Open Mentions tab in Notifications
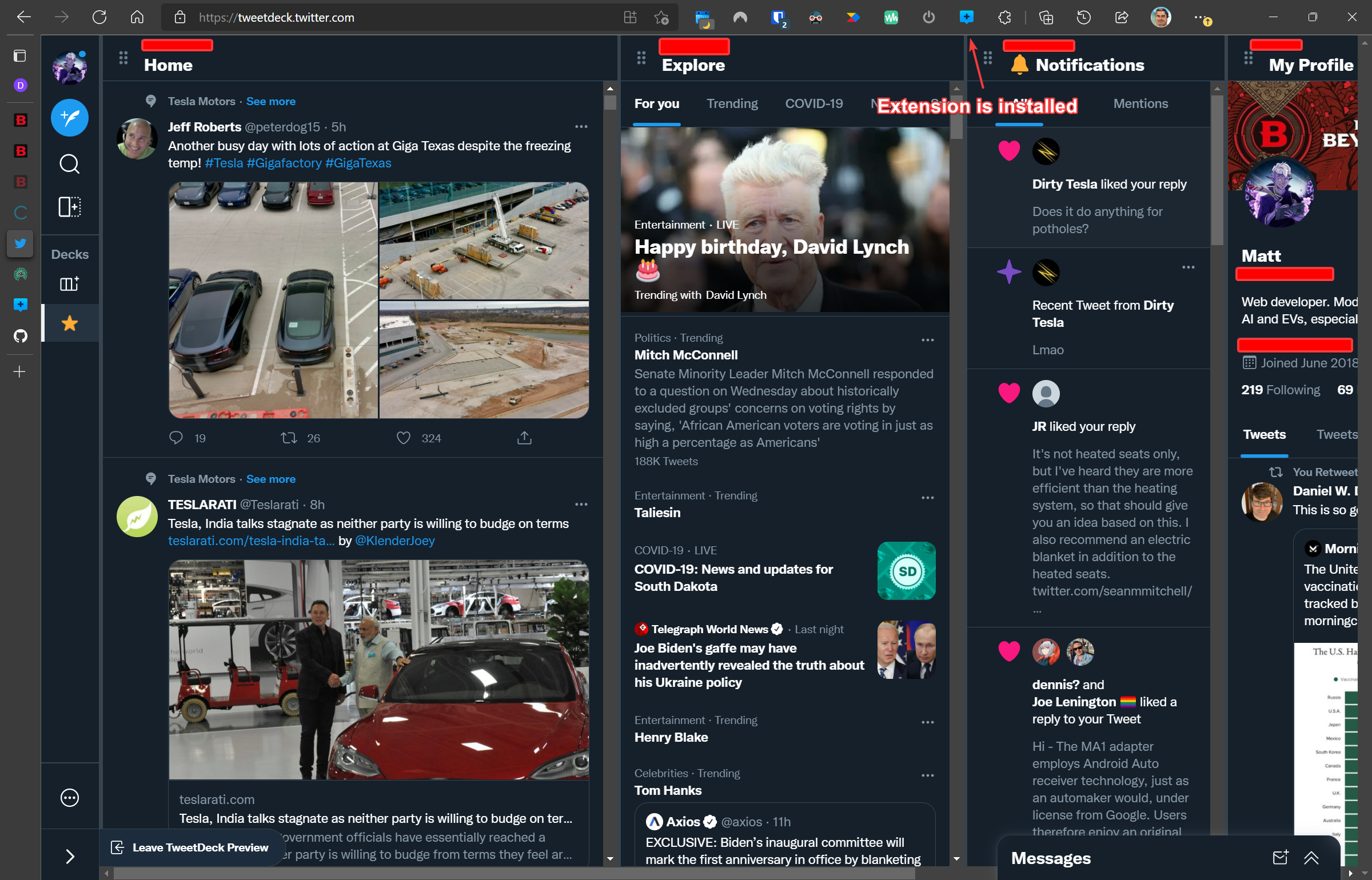The height and width of the screenshot is (880, 1372). [1140, 103]
